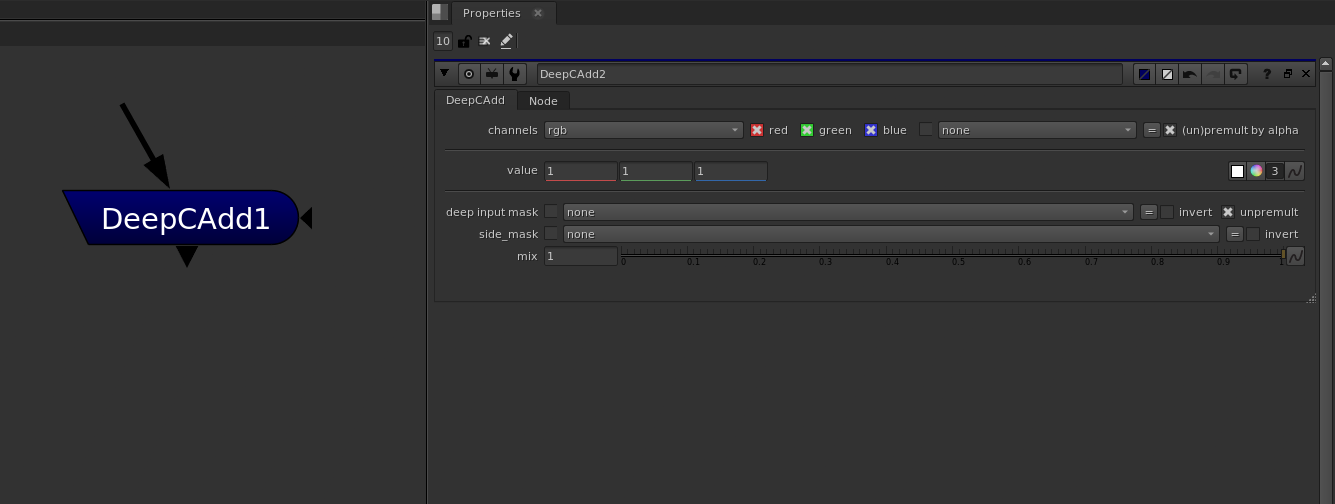1335x504 pixels.
Task: Select the DeepCAdd1 node in graph
Action: click(185, 219)
